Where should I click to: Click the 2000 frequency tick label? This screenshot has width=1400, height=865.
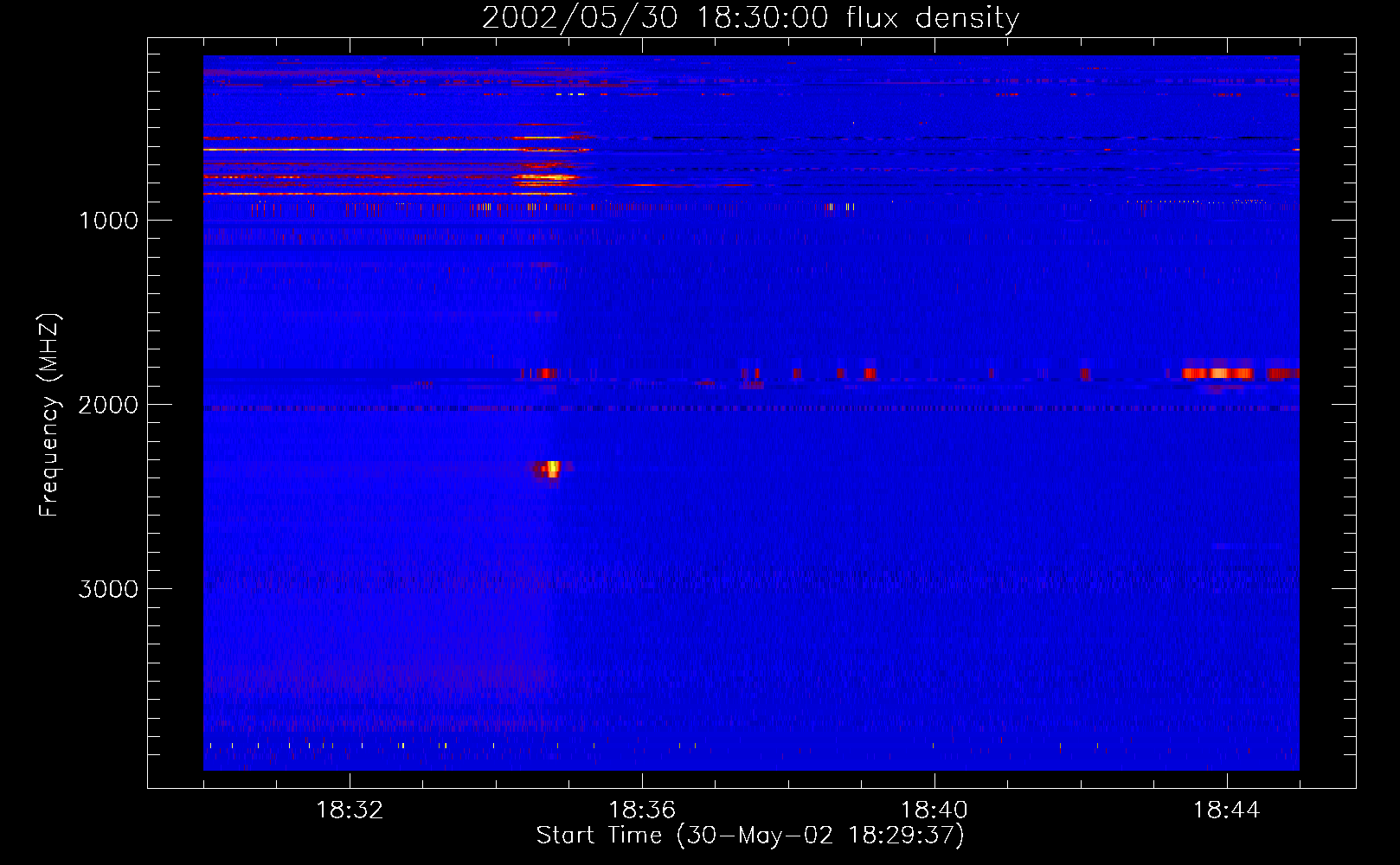pyautogui.click(x=108, y=405)
